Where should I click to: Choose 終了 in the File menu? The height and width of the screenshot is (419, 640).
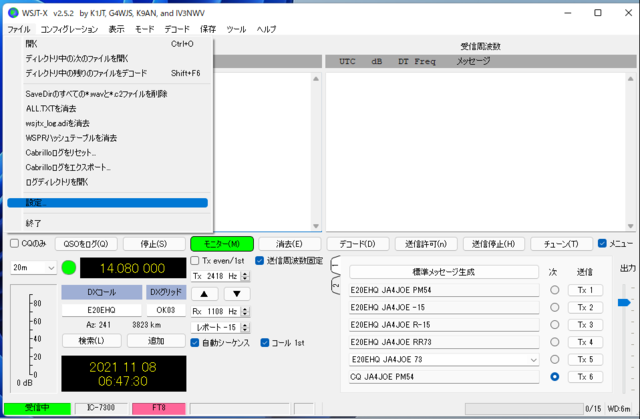click(107, 223)
